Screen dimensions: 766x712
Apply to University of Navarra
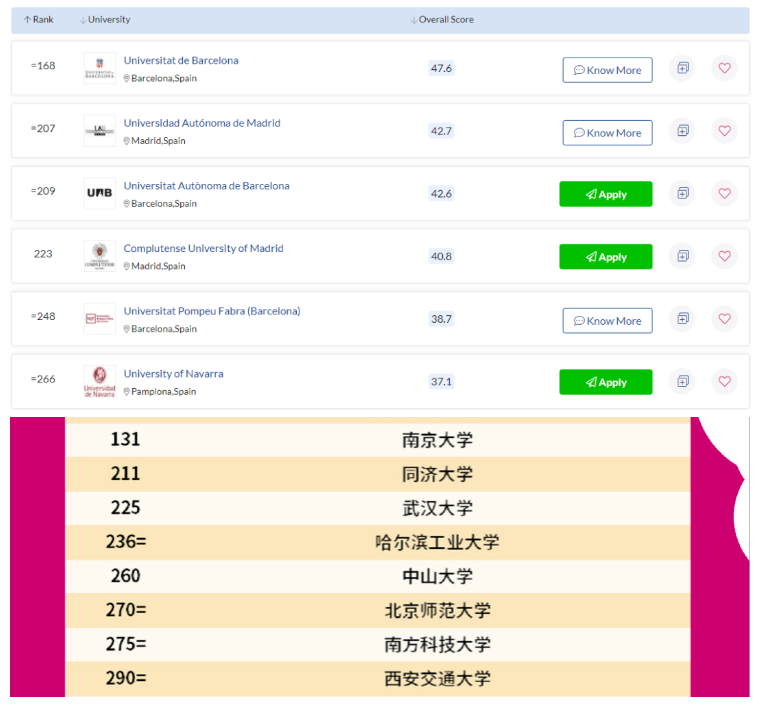pyautogui.click(x=606, y=382)
